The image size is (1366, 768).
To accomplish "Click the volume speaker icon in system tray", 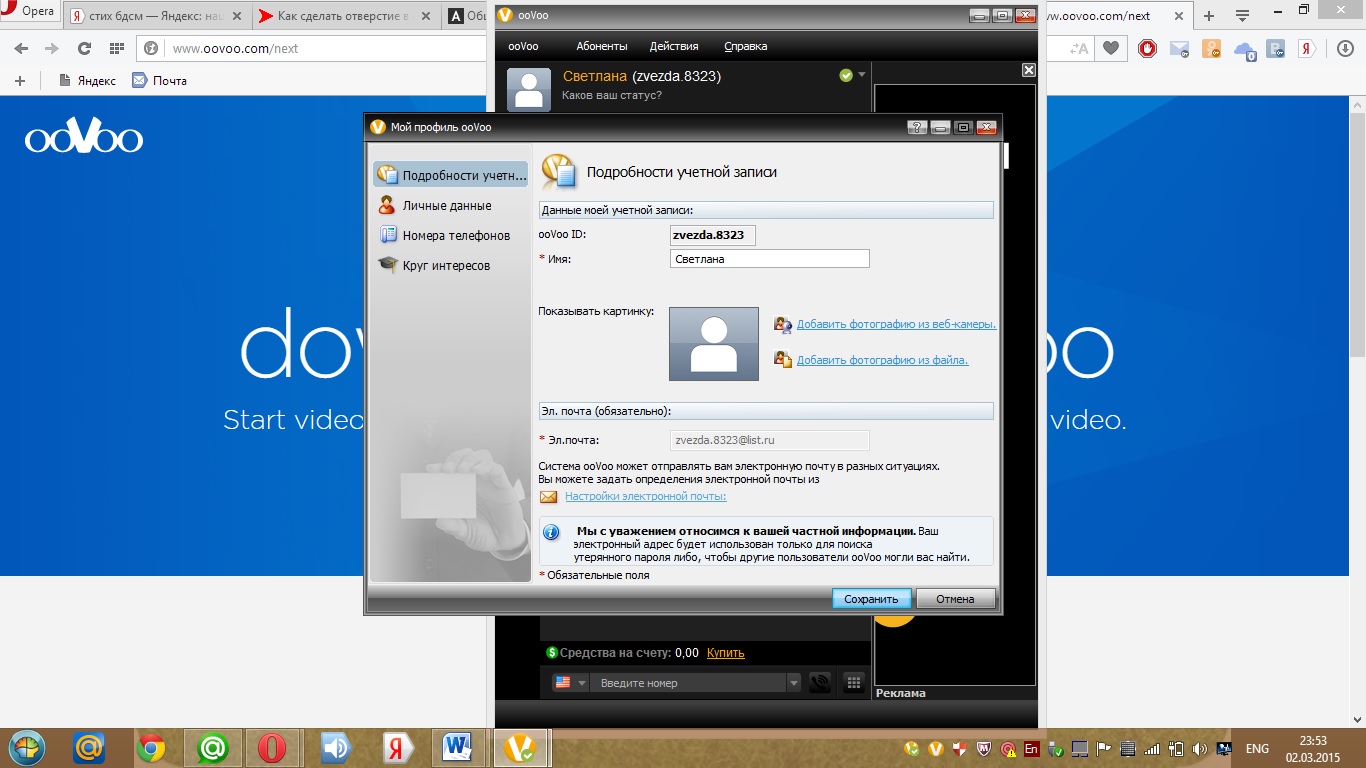I will pos(1199,748).
